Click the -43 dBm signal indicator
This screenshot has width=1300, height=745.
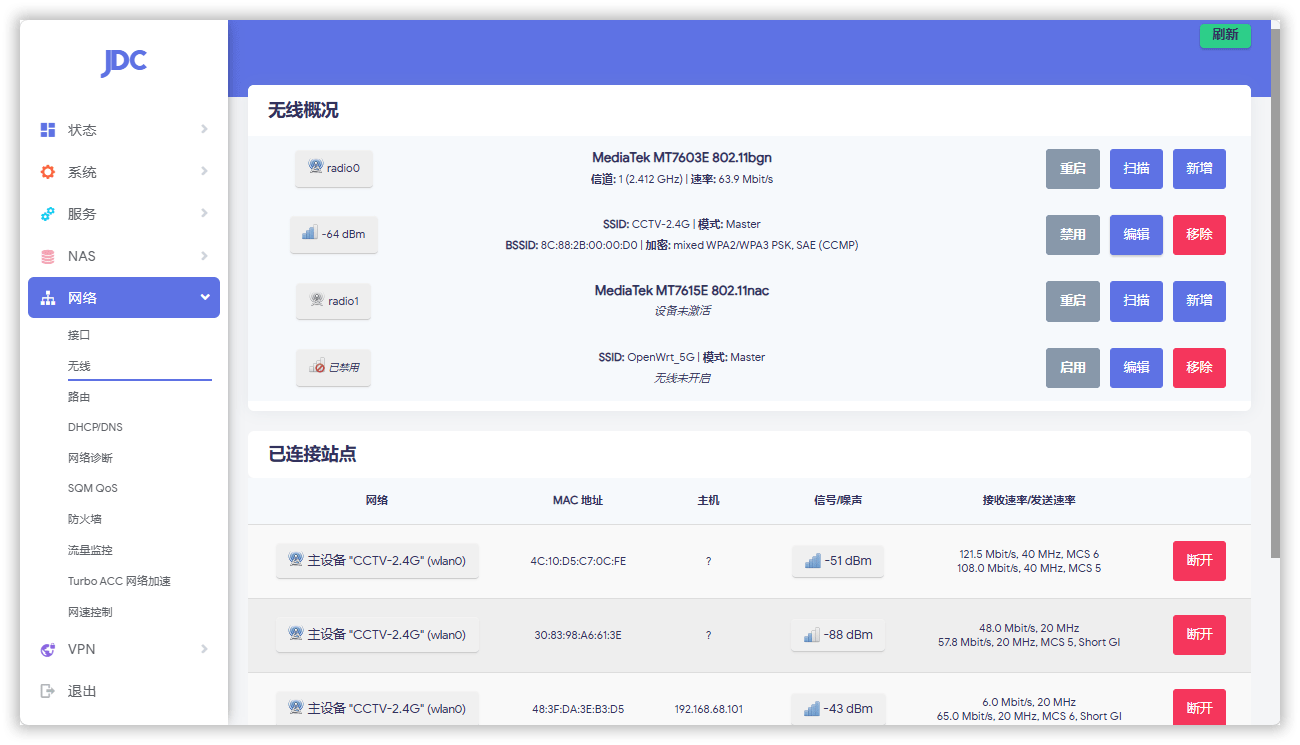coord(838,709)
